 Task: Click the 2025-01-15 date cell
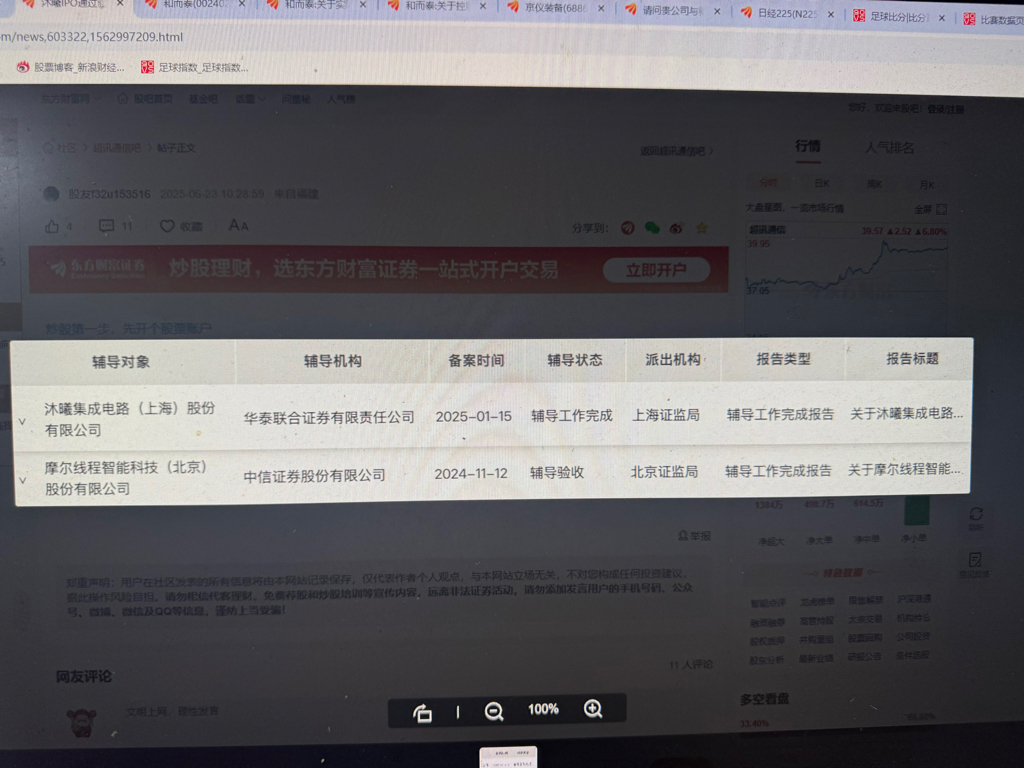coord(473,416)
